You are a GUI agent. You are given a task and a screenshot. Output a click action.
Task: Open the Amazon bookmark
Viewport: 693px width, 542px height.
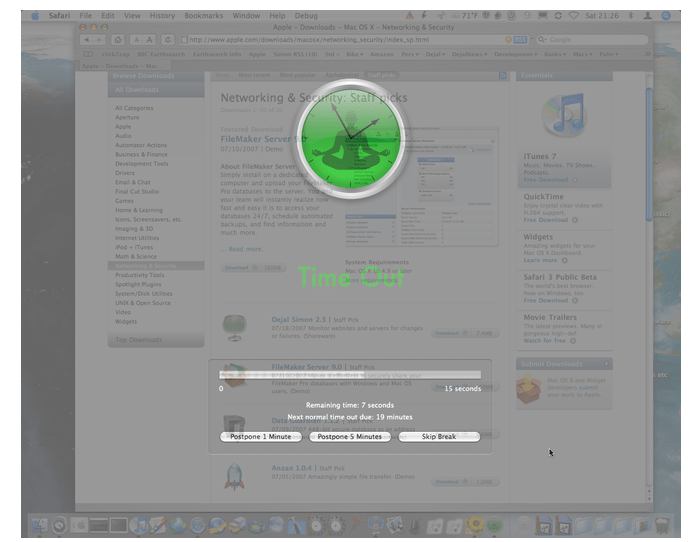[x=382, y=54]
